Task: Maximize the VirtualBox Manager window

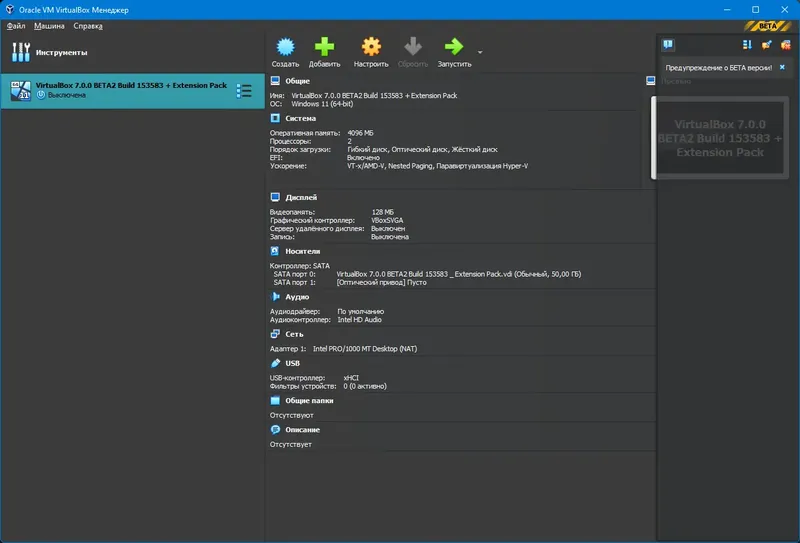Action: [756, 9]
